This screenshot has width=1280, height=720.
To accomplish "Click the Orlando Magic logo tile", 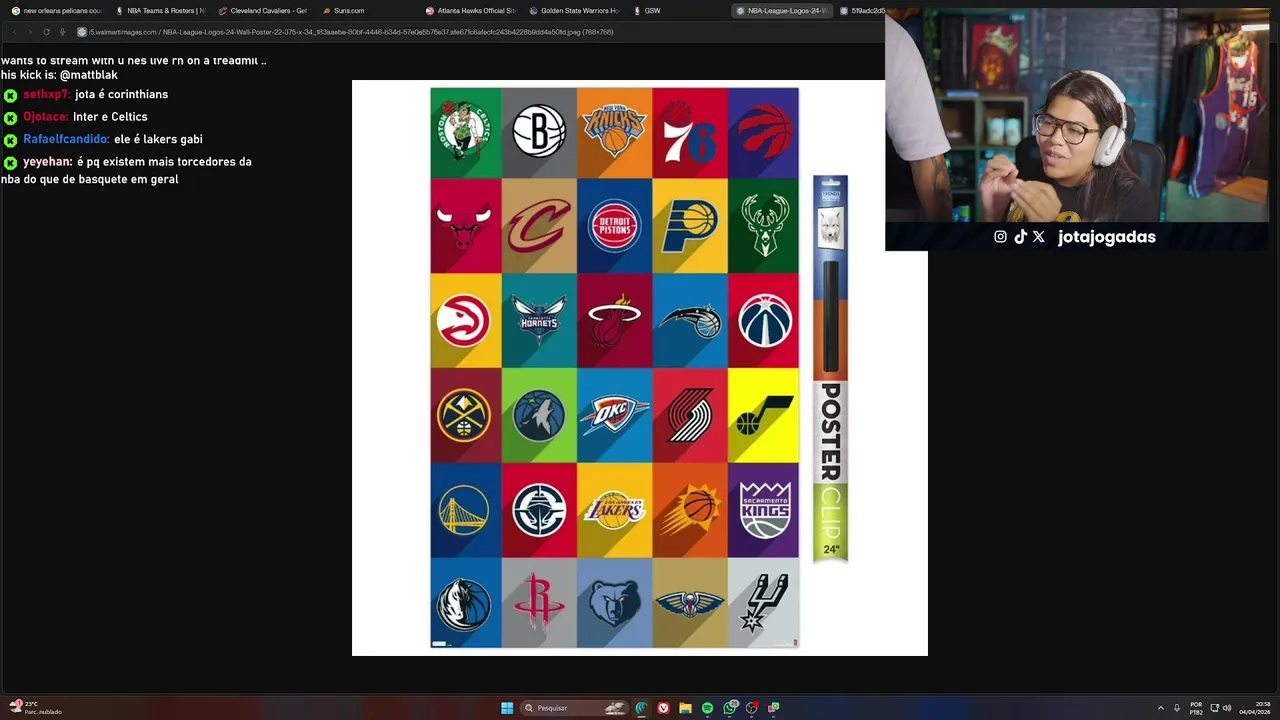I will [690, 320].
